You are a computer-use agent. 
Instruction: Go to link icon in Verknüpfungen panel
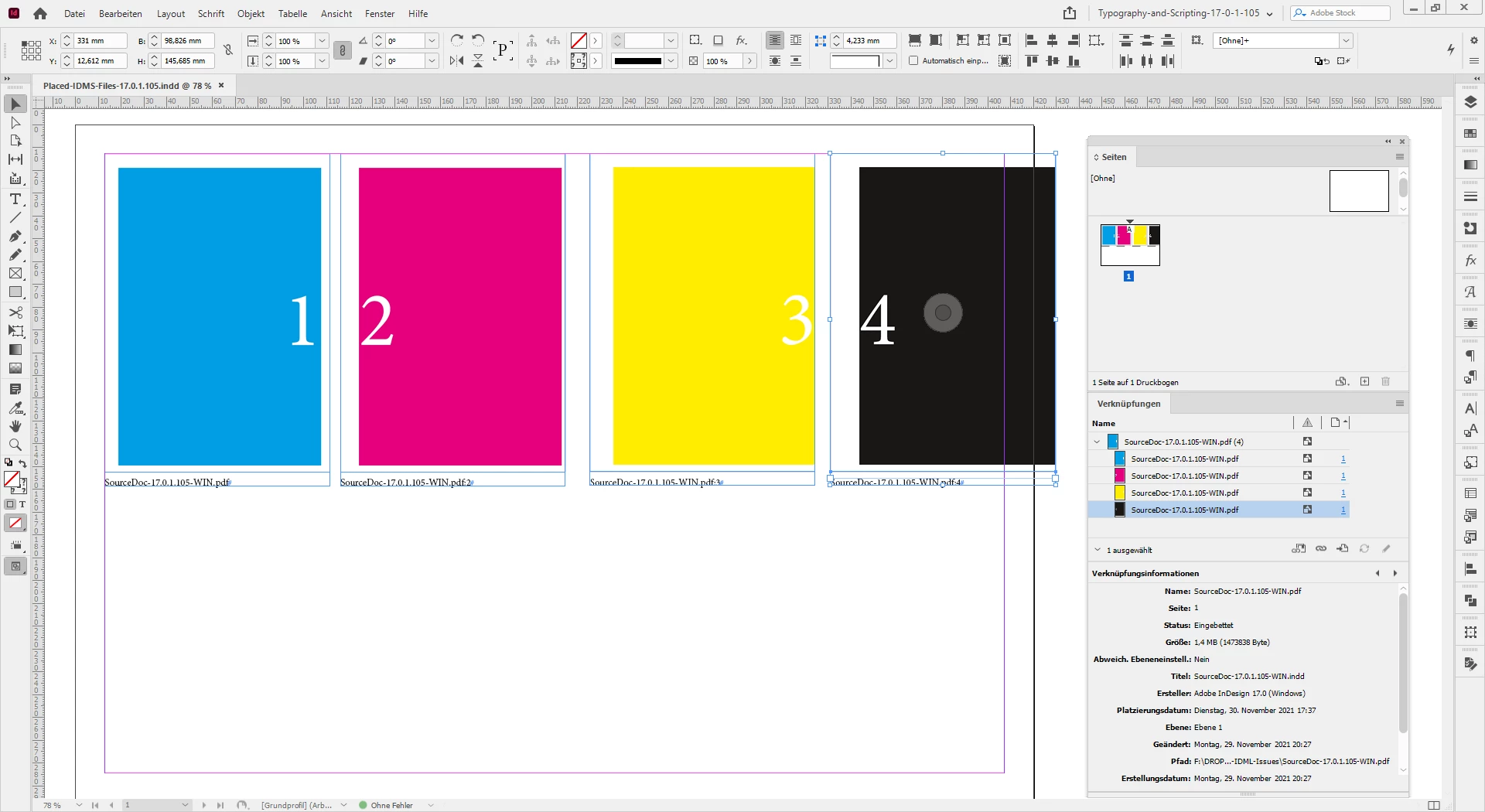(x=1343, y=548)
